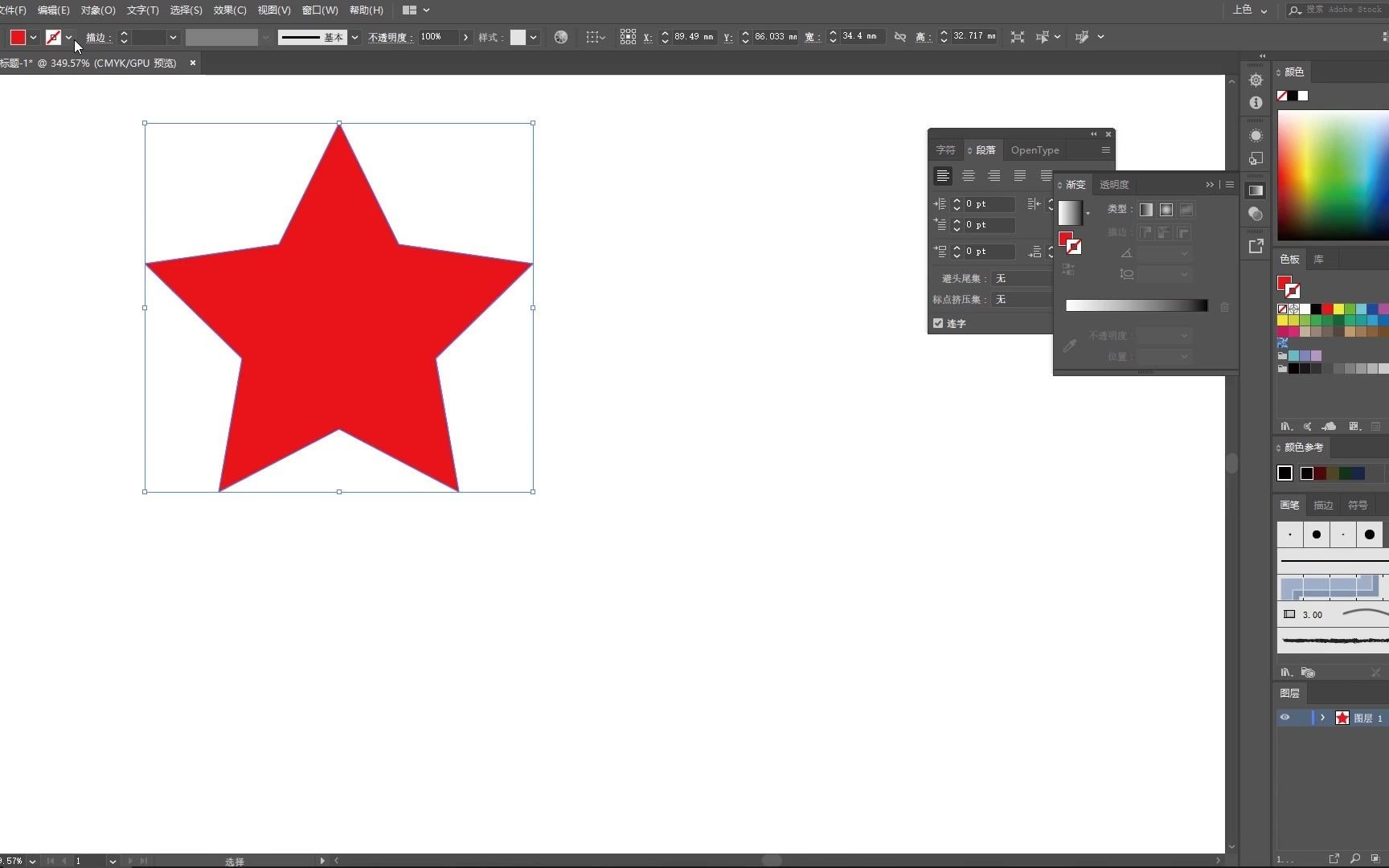
Task: Click the opacity 100% input field
Action: [438, 37]
